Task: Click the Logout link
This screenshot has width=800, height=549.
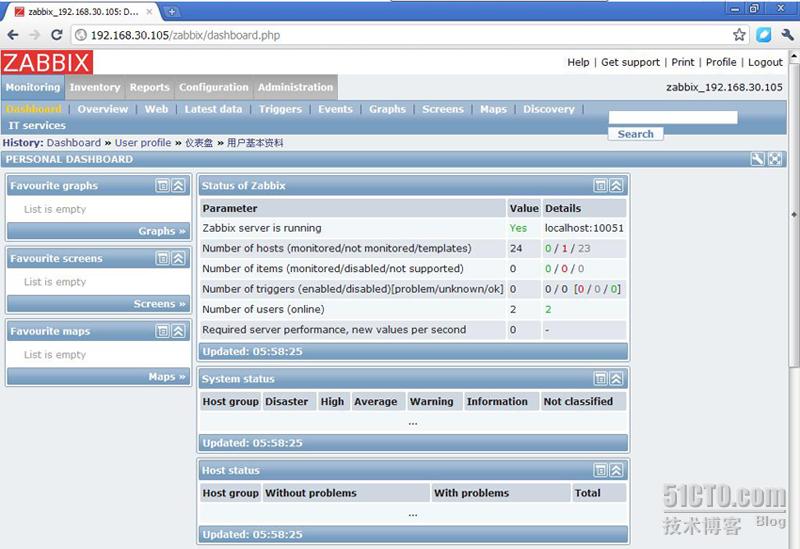Action: point(765,62)
